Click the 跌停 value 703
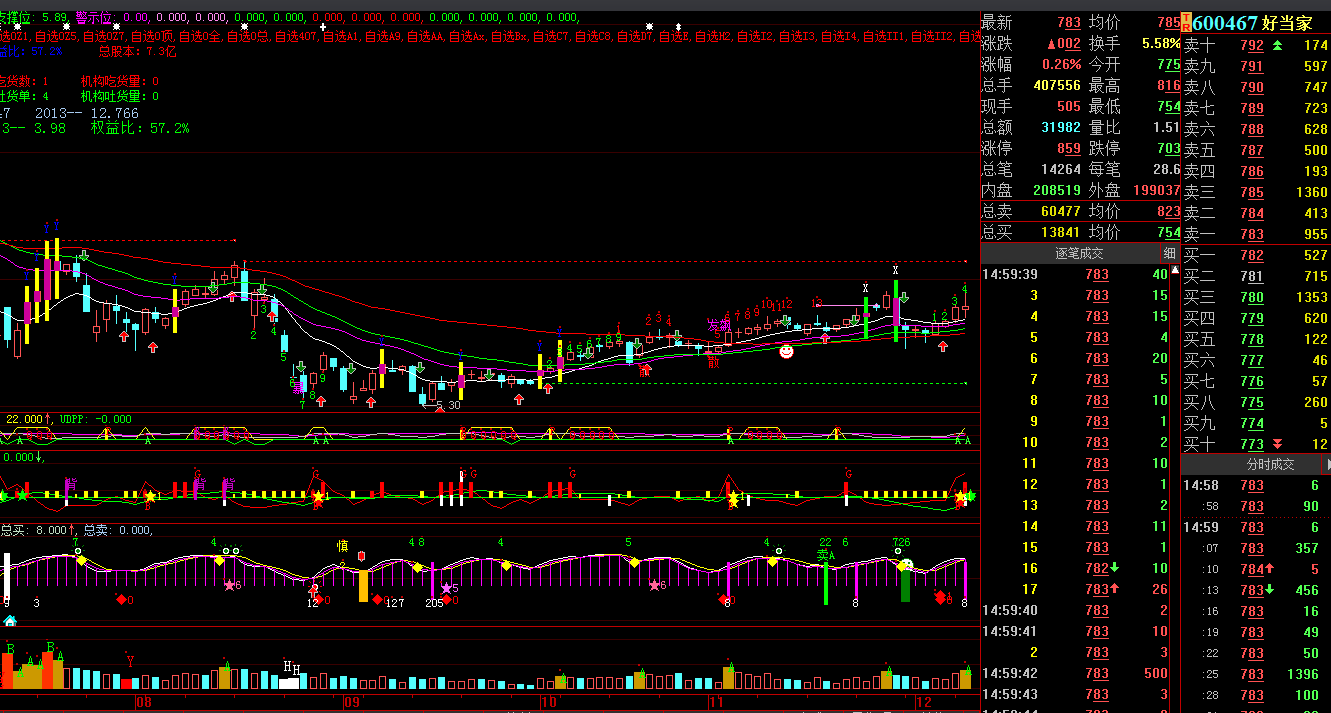This screenshot has width=1331, height=713. click(x=1168, y=148)
